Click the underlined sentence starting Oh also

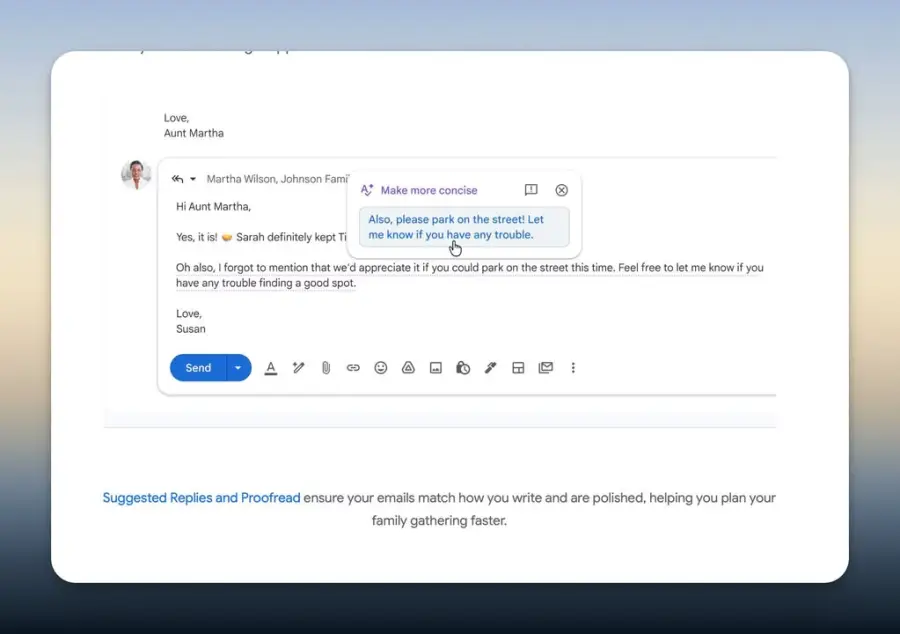(470, 275)
